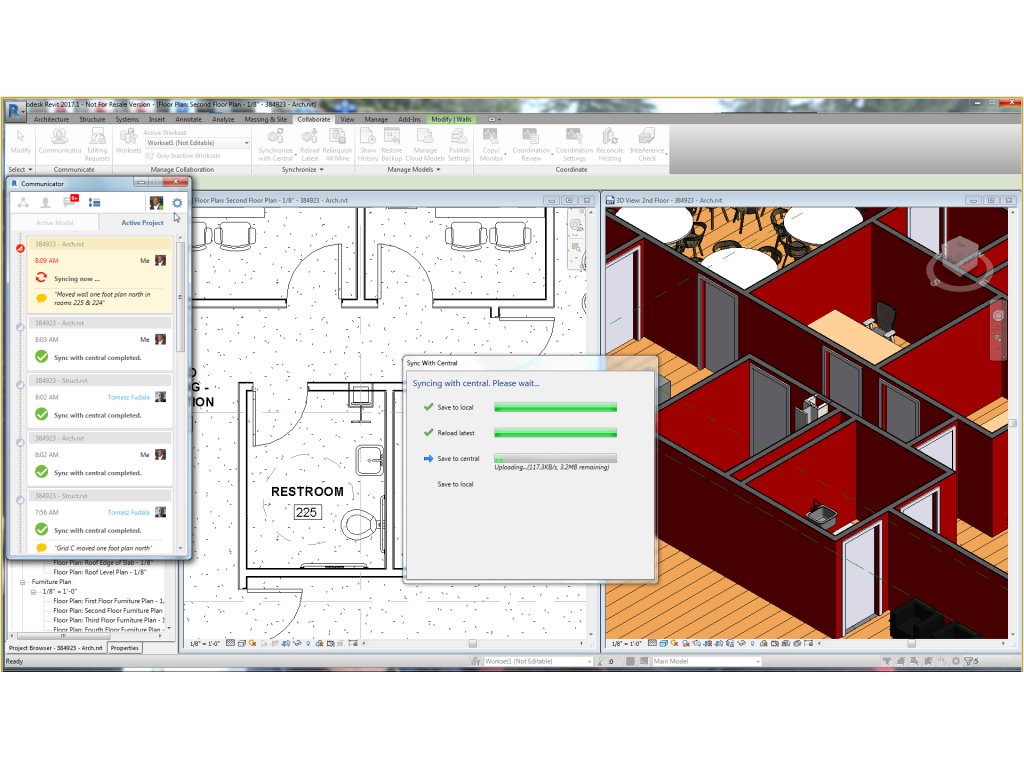The height and width of the screenshot is (768, 1024).
Task: Click the Save to local progress bar
Action: pos(555,408)
